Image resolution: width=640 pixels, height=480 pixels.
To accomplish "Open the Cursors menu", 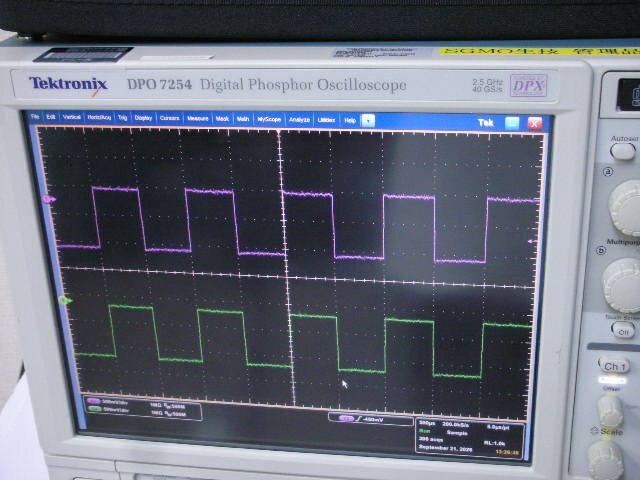I will point(169,118).
